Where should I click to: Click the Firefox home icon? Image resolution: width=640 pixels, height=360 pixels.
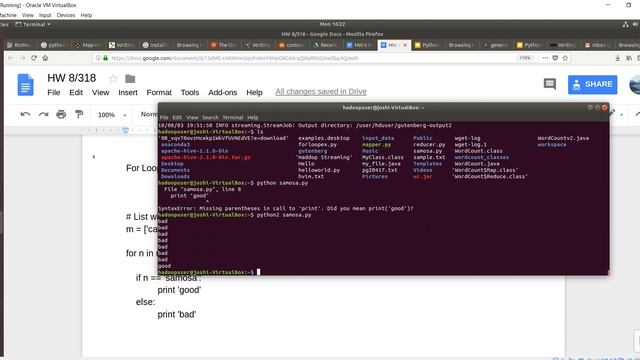pyautogui.click(x=45, y=58)
